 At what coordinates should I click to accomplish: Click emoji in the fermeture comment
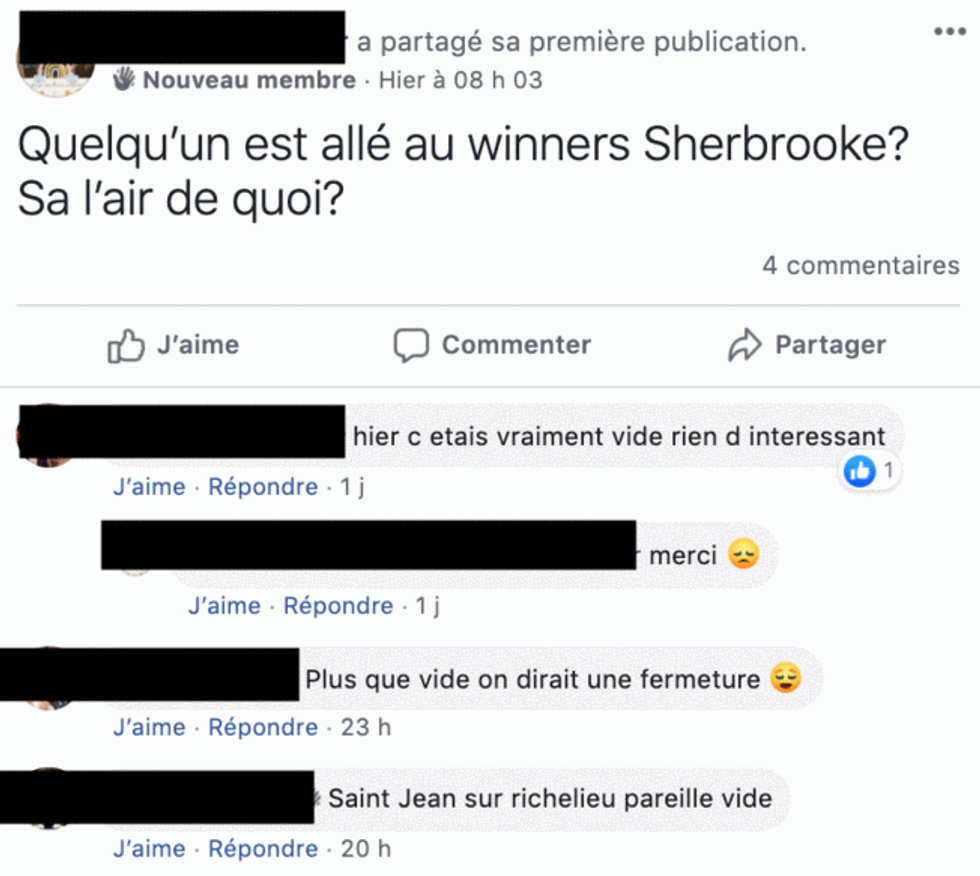[x=786, y=678]
